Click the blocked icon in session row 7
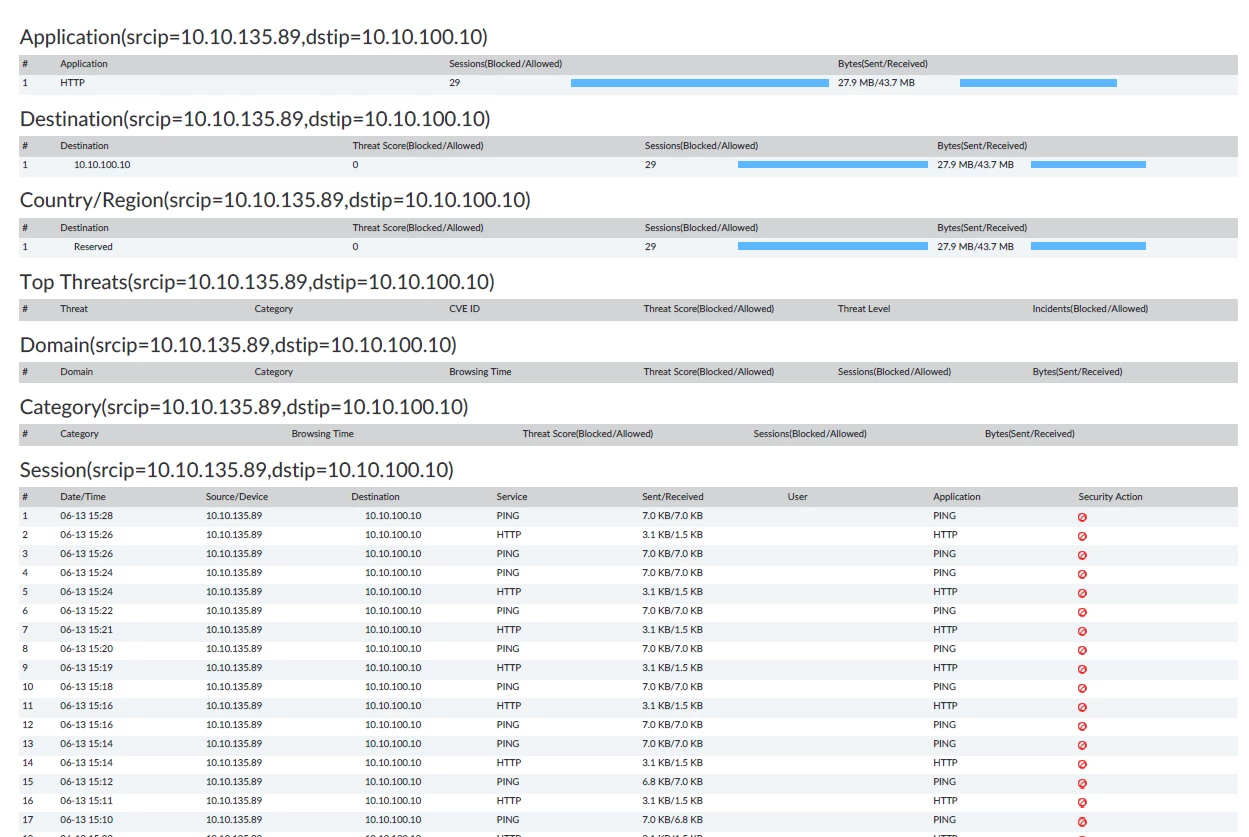The image size is (1249, 837). tap(1082, 631)
